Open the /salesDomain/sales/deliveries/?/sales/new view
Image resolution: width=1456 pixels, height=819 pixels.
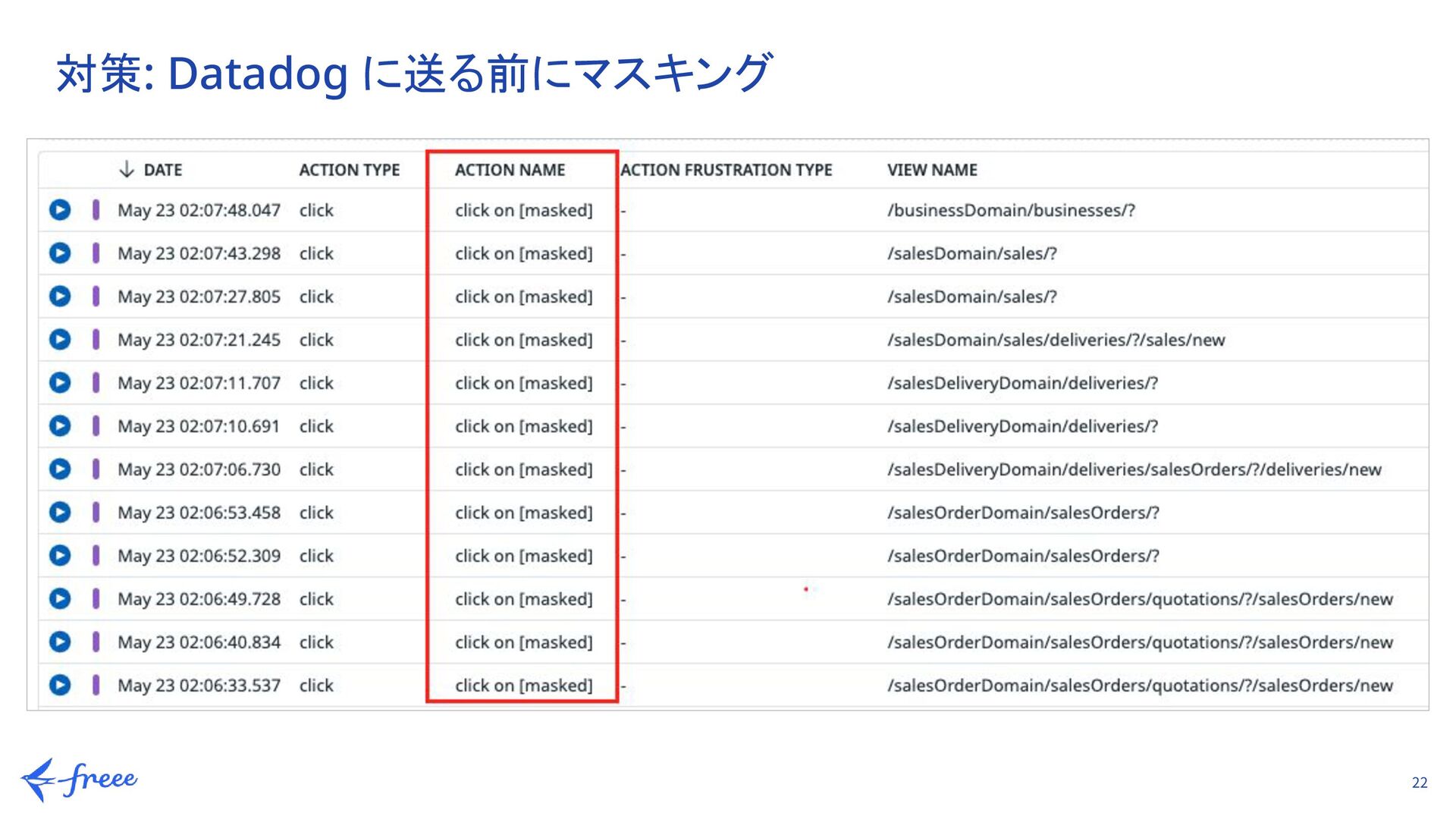[1056, 340]
